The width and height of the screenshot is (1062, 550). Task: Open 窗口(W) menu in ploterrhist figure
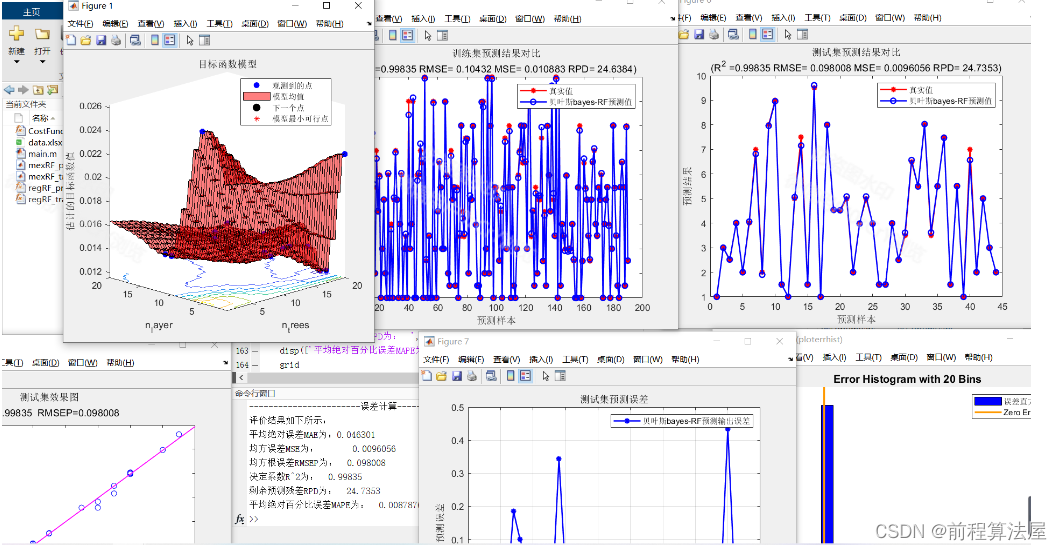tap(941, 357)
